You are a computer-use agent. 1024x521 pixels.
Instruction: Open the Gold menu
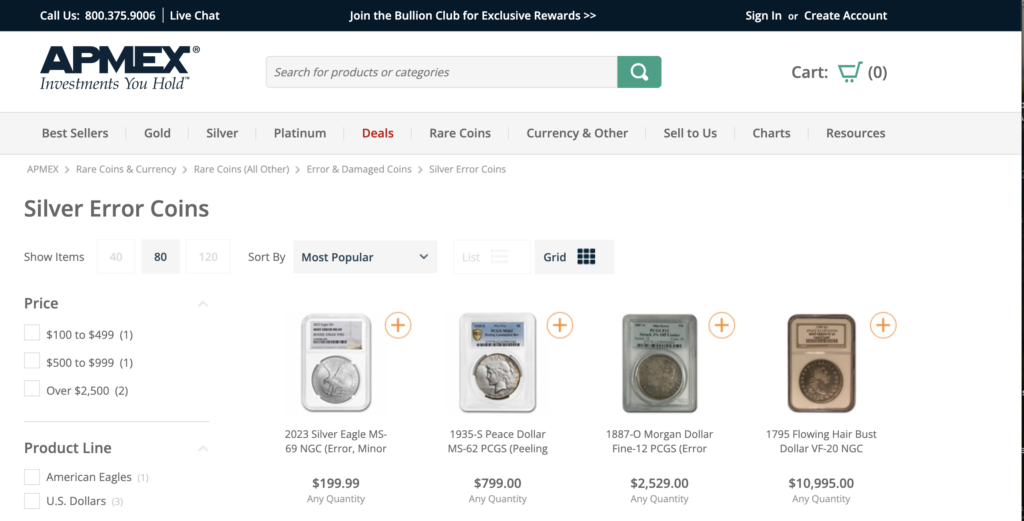pyautogui.click(x=157, y=133)
